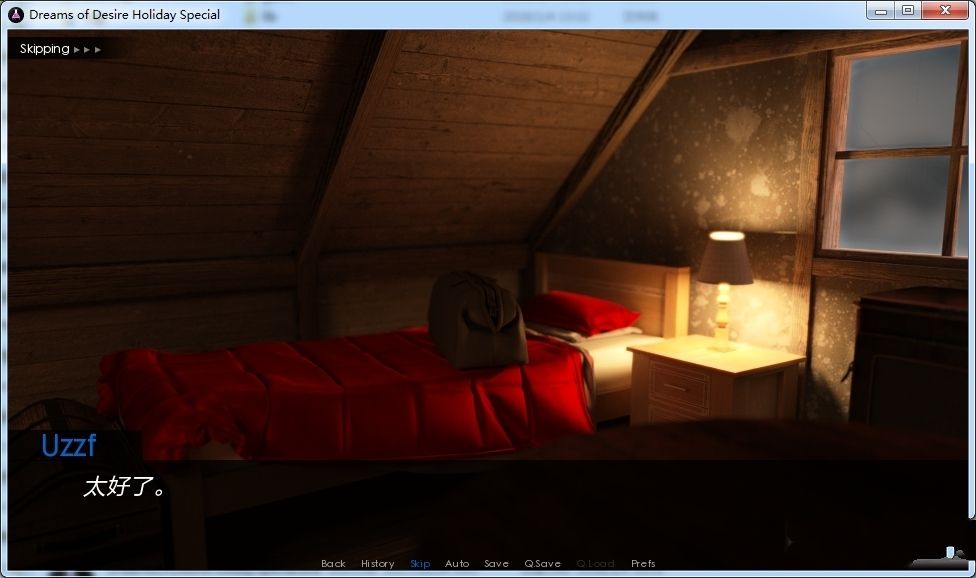The height and width of the screenshot is (578, 976).
Task: Click the lit bedside lamp
Action: (x=724, y=289)
